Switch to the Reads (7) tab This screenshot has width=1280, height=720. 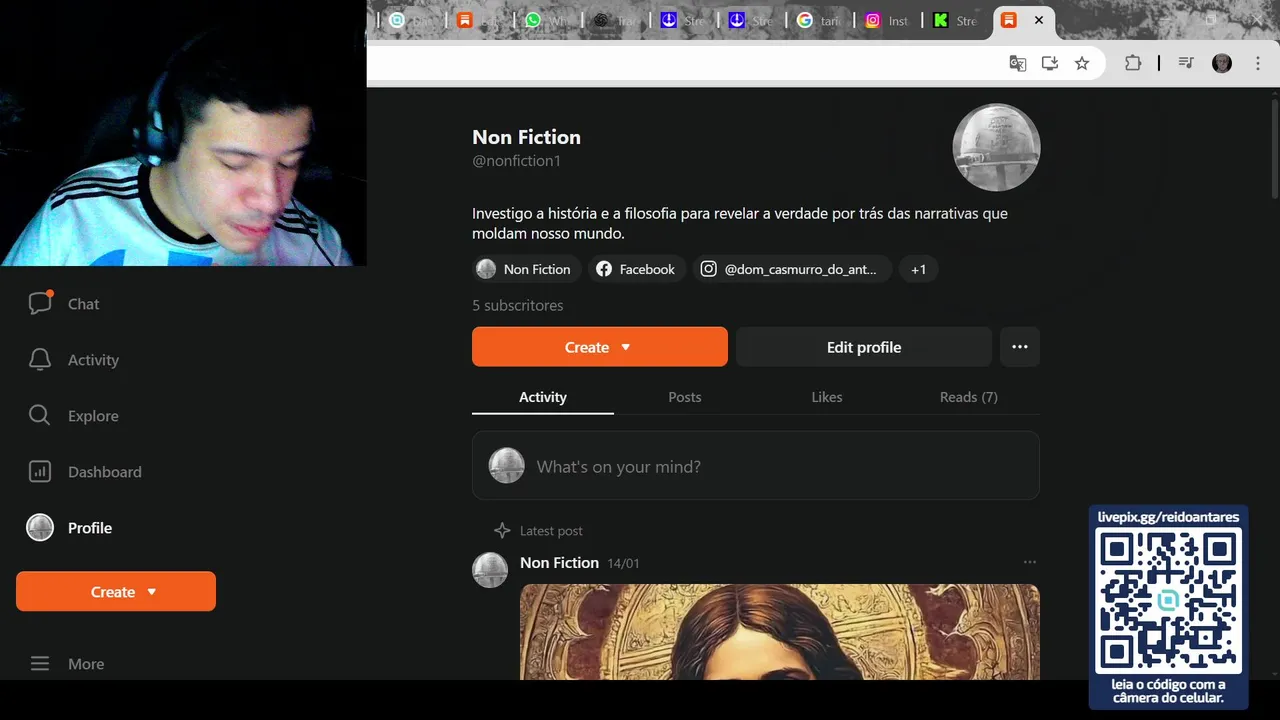coord(969,397)
